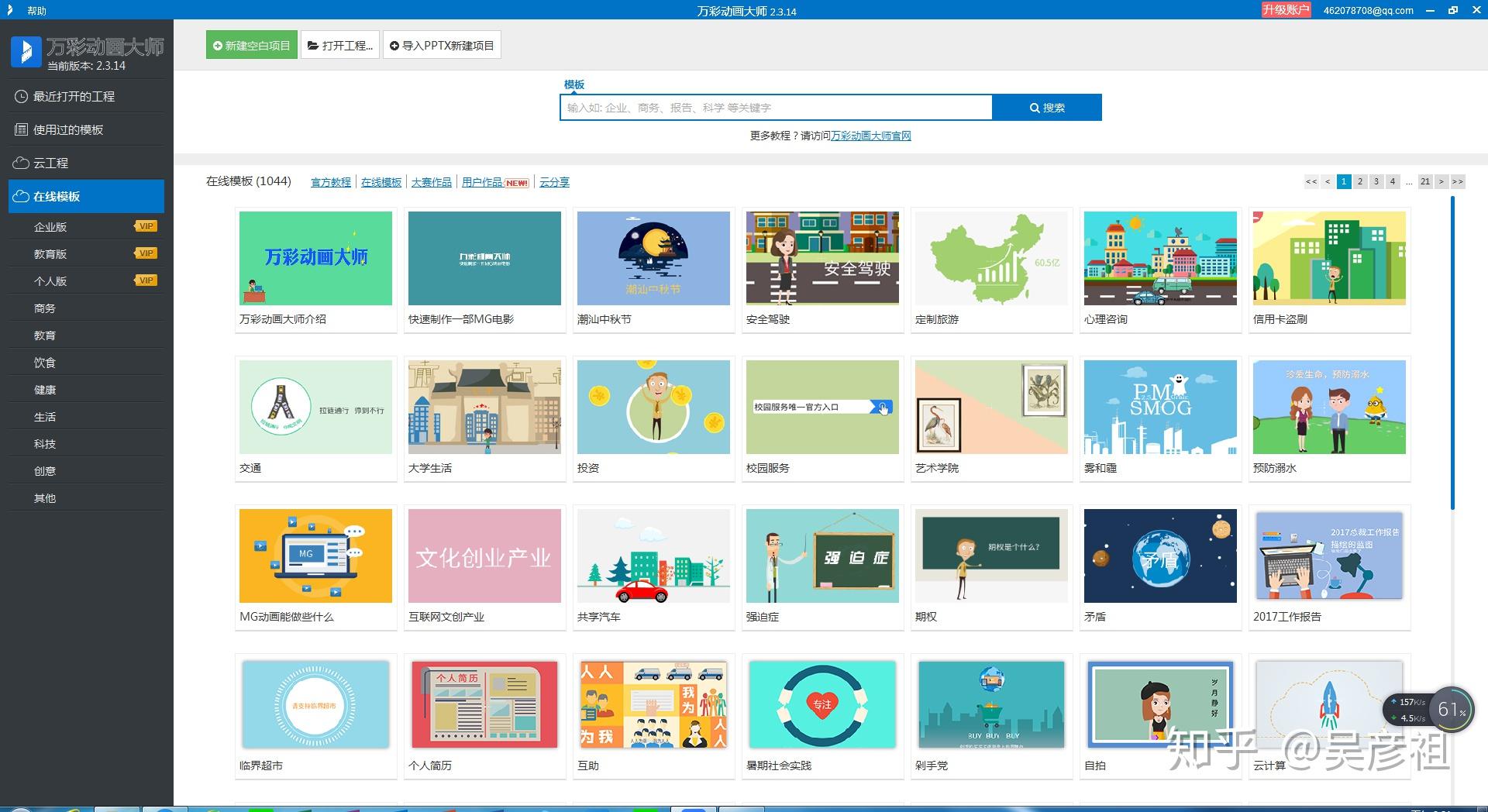Screen dimensions: 1488x812
Task: Open the 校园服务 template thumbnail
Action: [822, 407]
